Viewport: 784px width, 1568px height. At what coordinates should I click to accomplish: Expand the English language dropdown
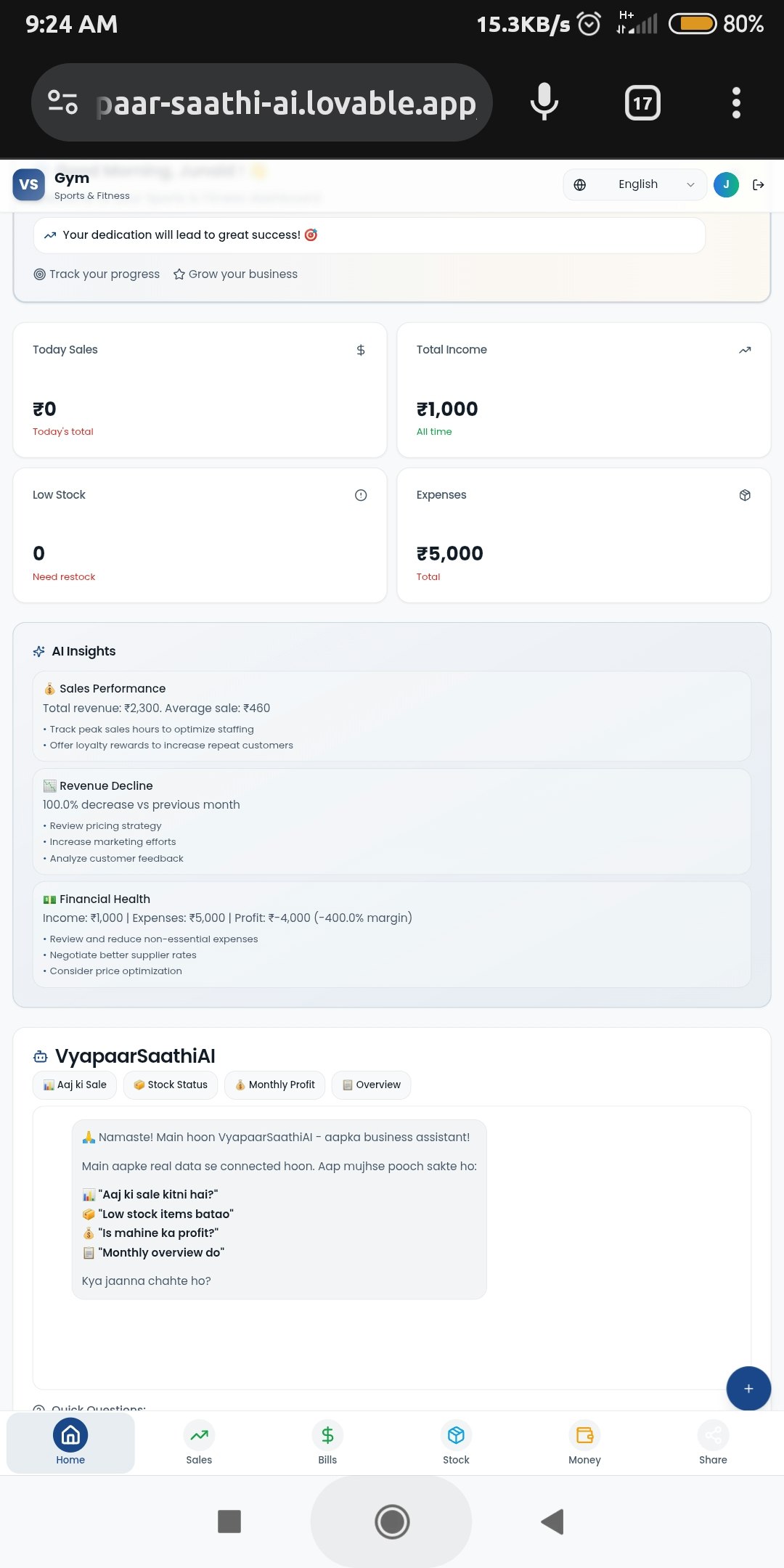point(635,185)
